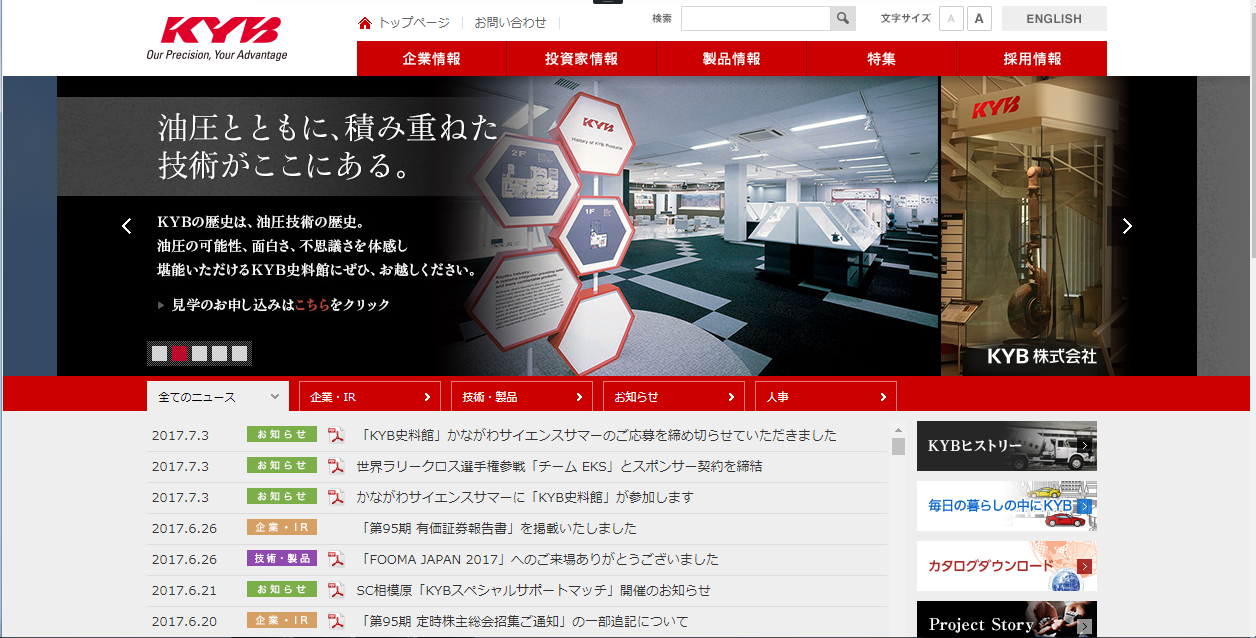The height and width of the screenshot is (638, 1256).
Task: Open かながわサイエンスサマーに「KYB史料館」が参加します headline
Action: (x=524, y=497)
